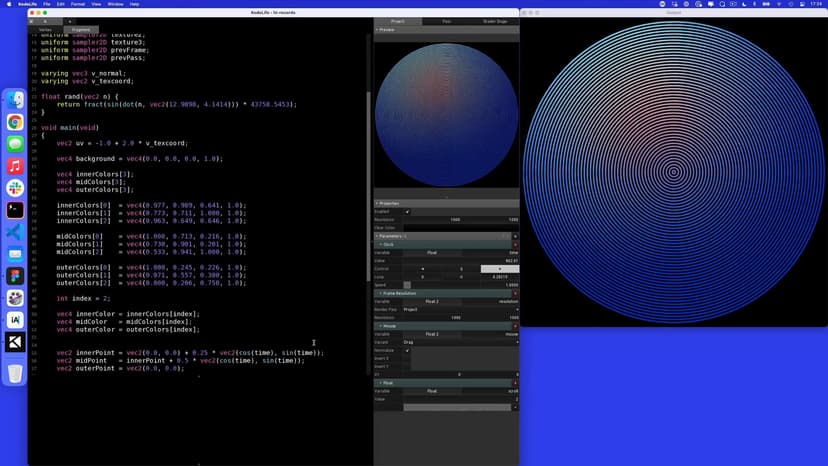The height and width of the screenshot is (466, 828).
Task: Select the Pass tab in the panel
Action: point(446,21)
